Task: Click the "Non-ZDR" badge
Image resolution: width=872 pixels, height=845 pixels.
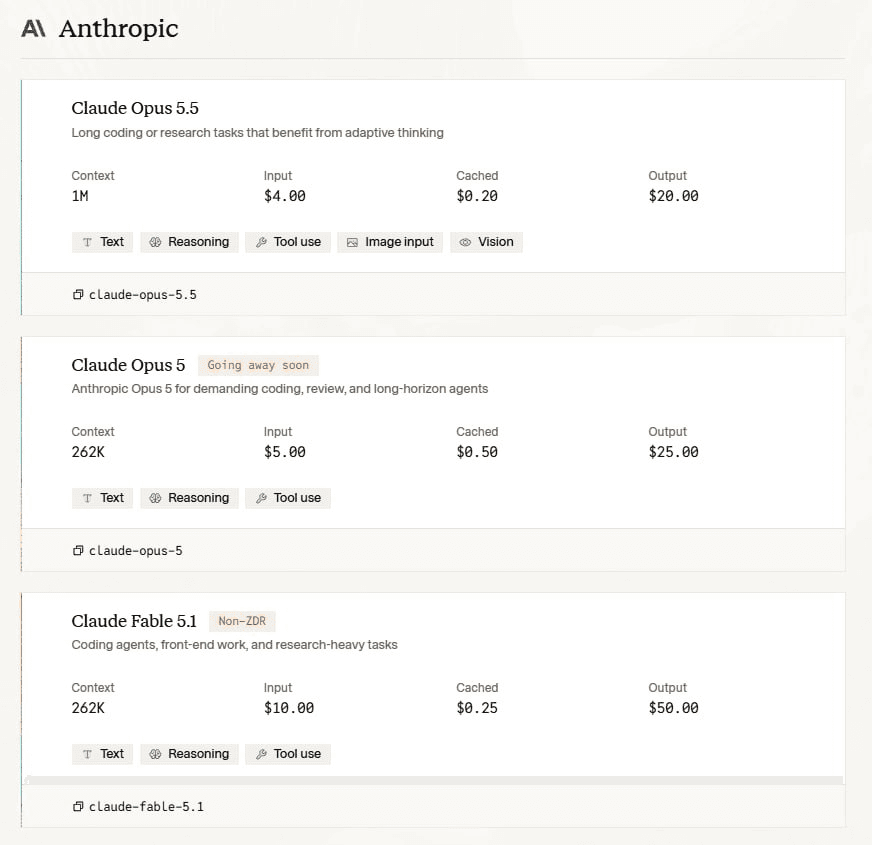Action: tap(242, 621)
